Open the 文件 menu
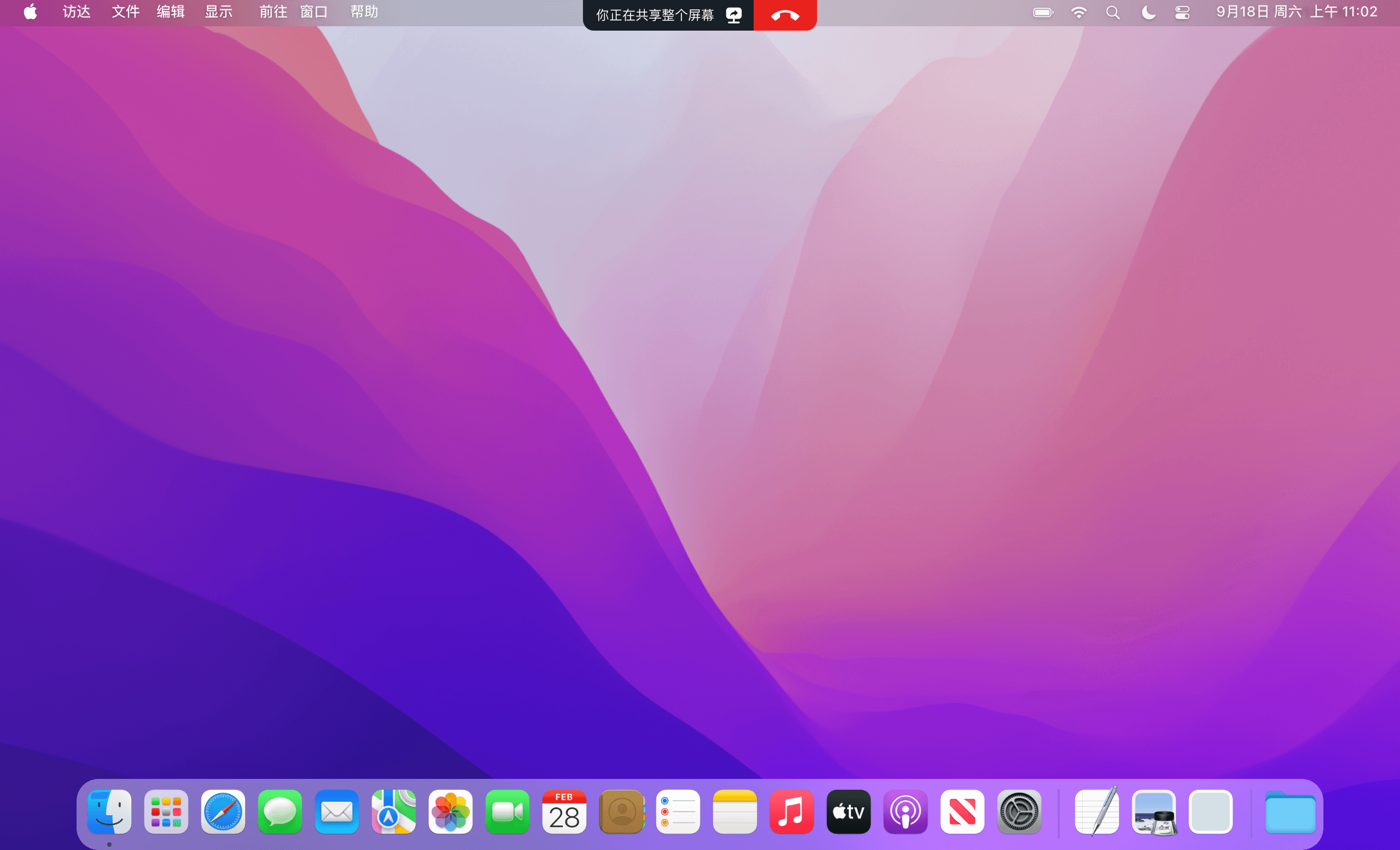The image size is (1400, 850). [x=125, y=12]
